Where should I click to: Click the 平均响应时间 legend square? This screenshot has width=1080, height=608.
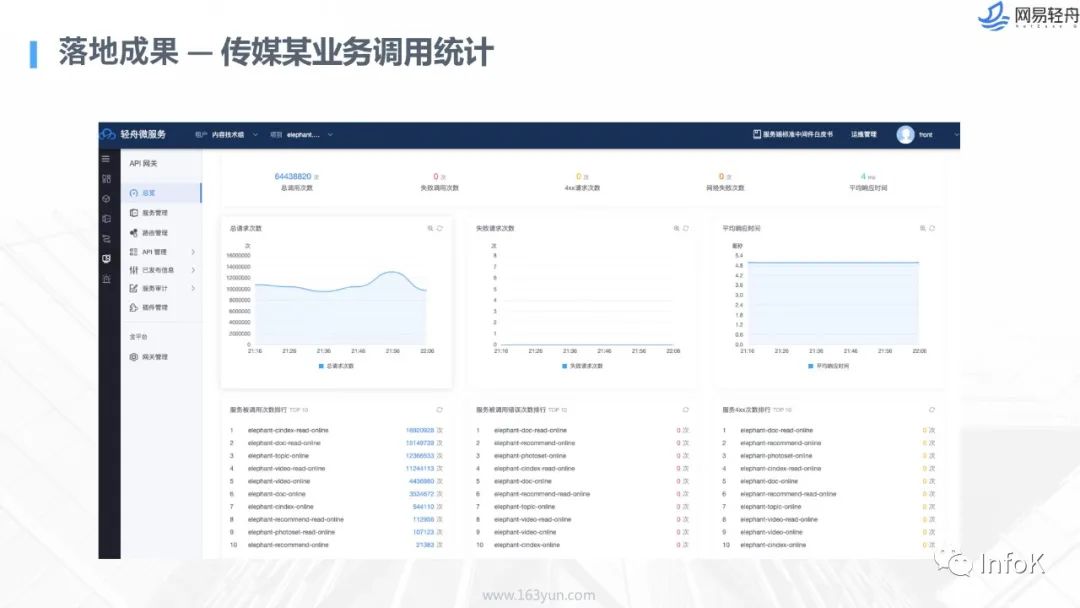tap(811, 366)
